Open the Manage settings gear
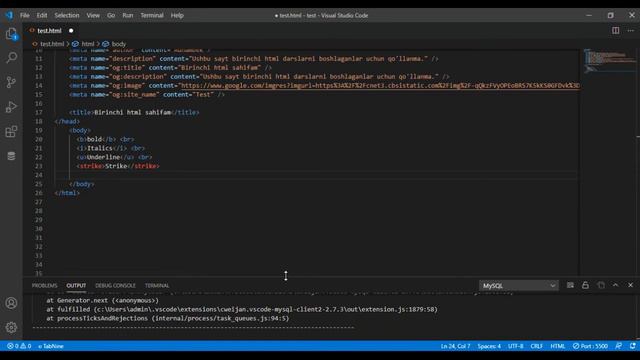640x360 pixels. [x=11, y=327]
